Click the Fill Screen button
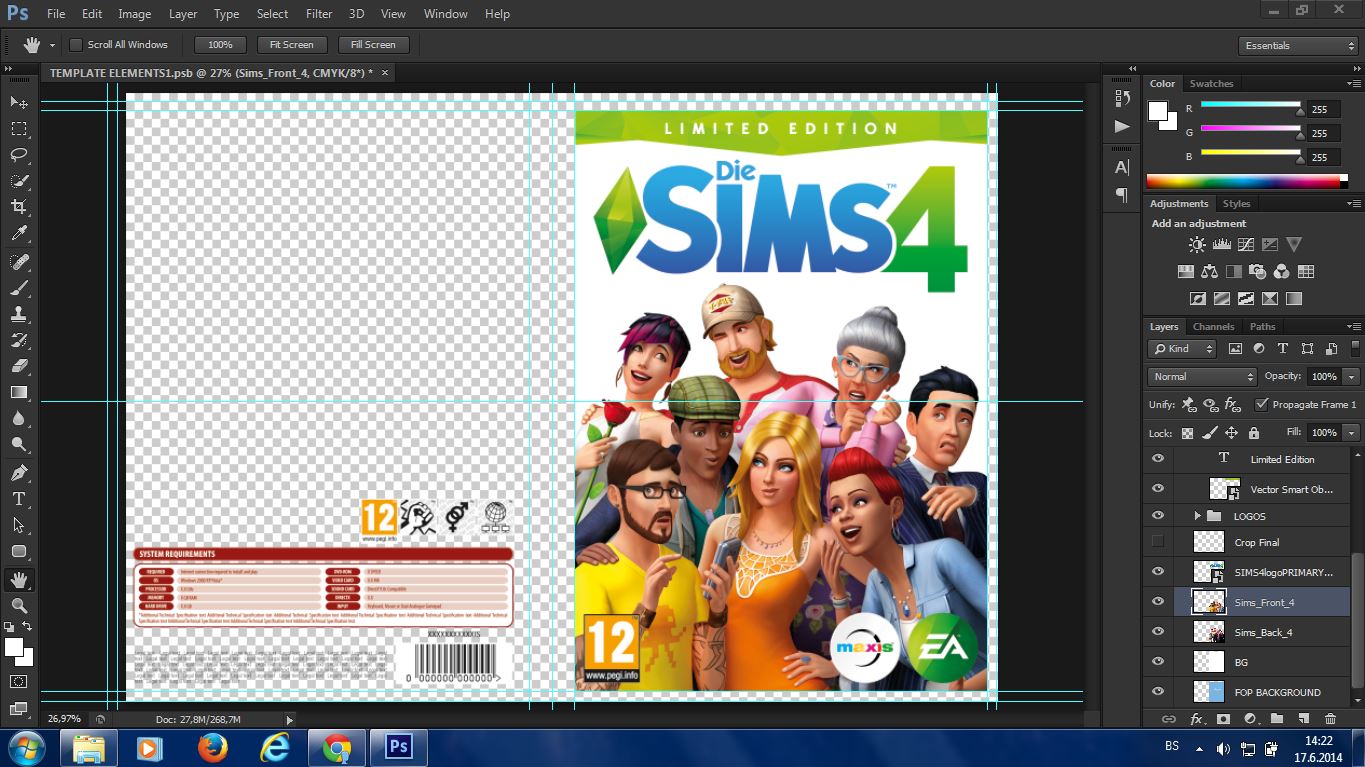Screen dimensions: 1365x767 [373, 45]
